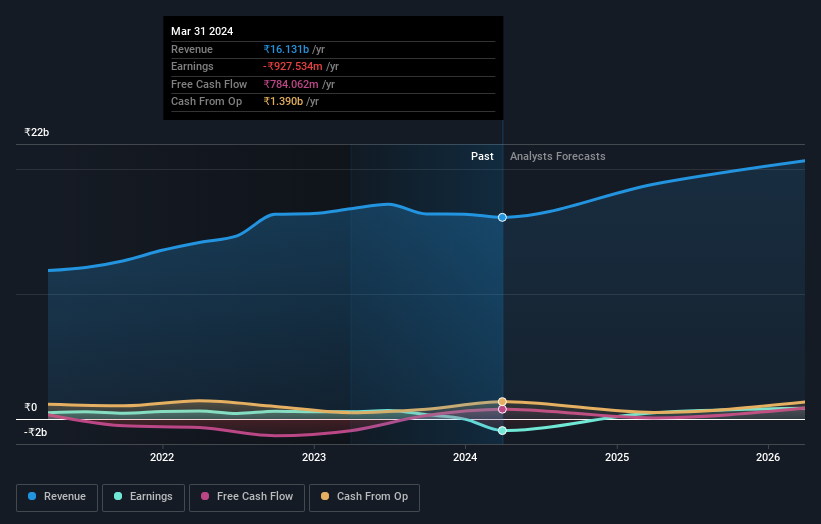Click the -₹927.534m earnings value in tooltip

293,66
